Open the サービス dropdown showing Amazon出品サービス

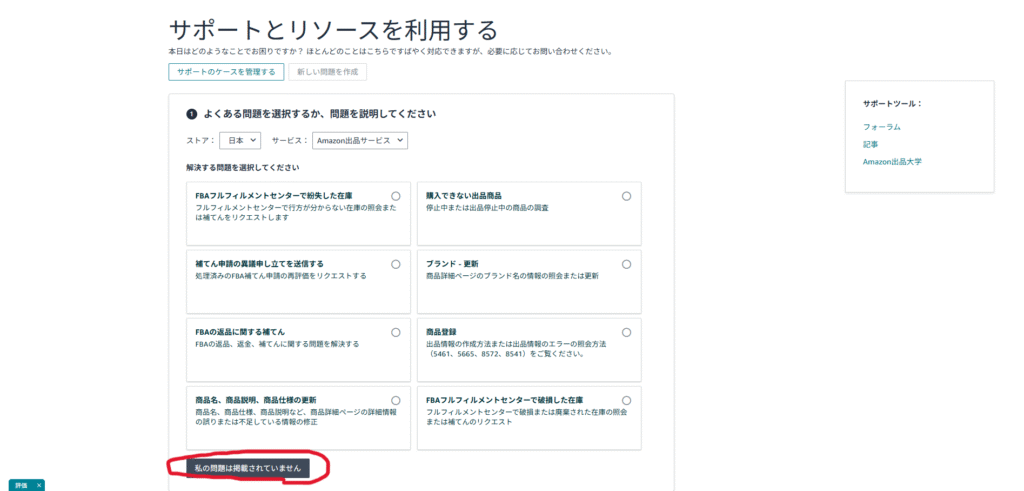pos(360,140)
